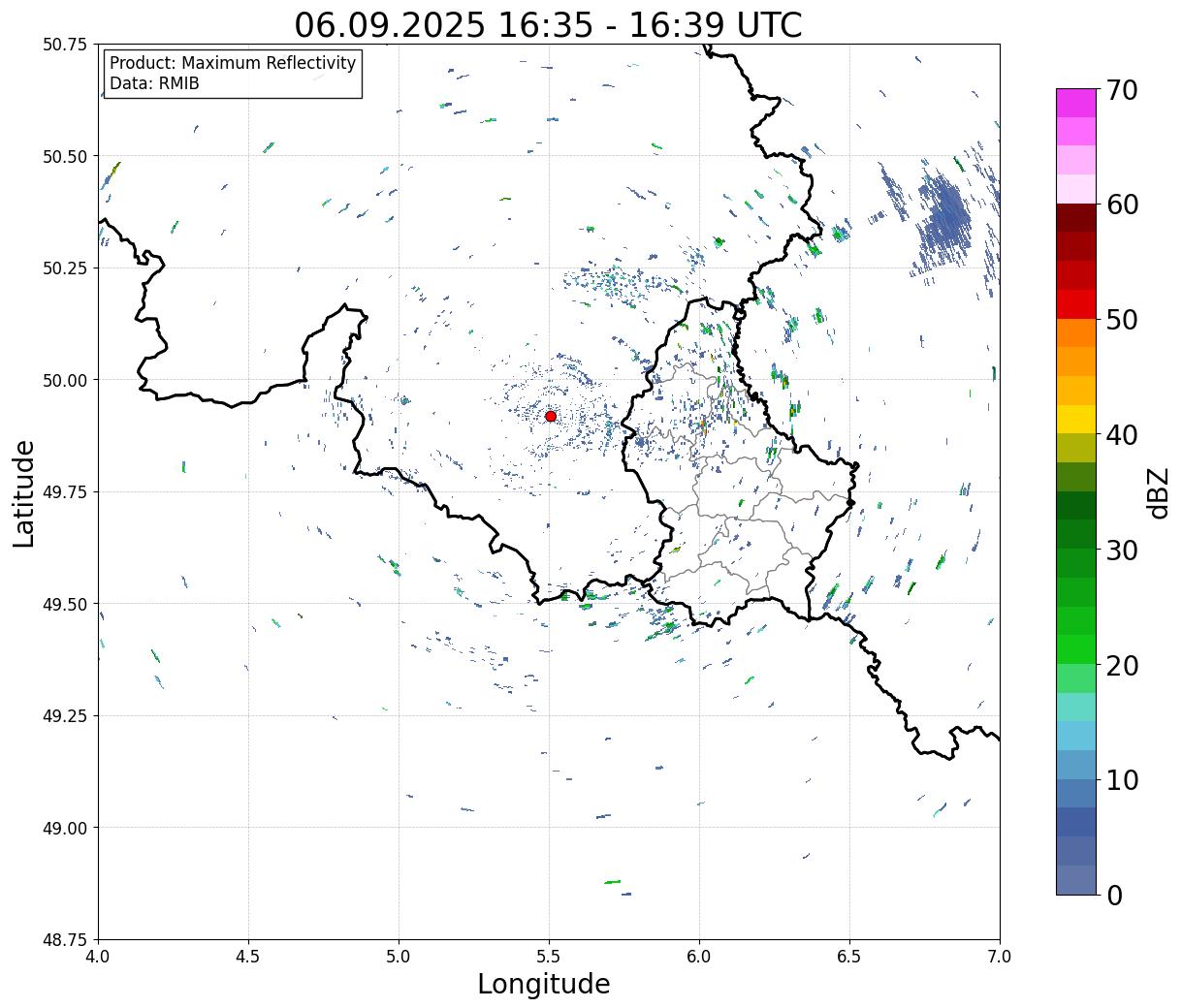Click the colorbar tick label '50'

1121,320
